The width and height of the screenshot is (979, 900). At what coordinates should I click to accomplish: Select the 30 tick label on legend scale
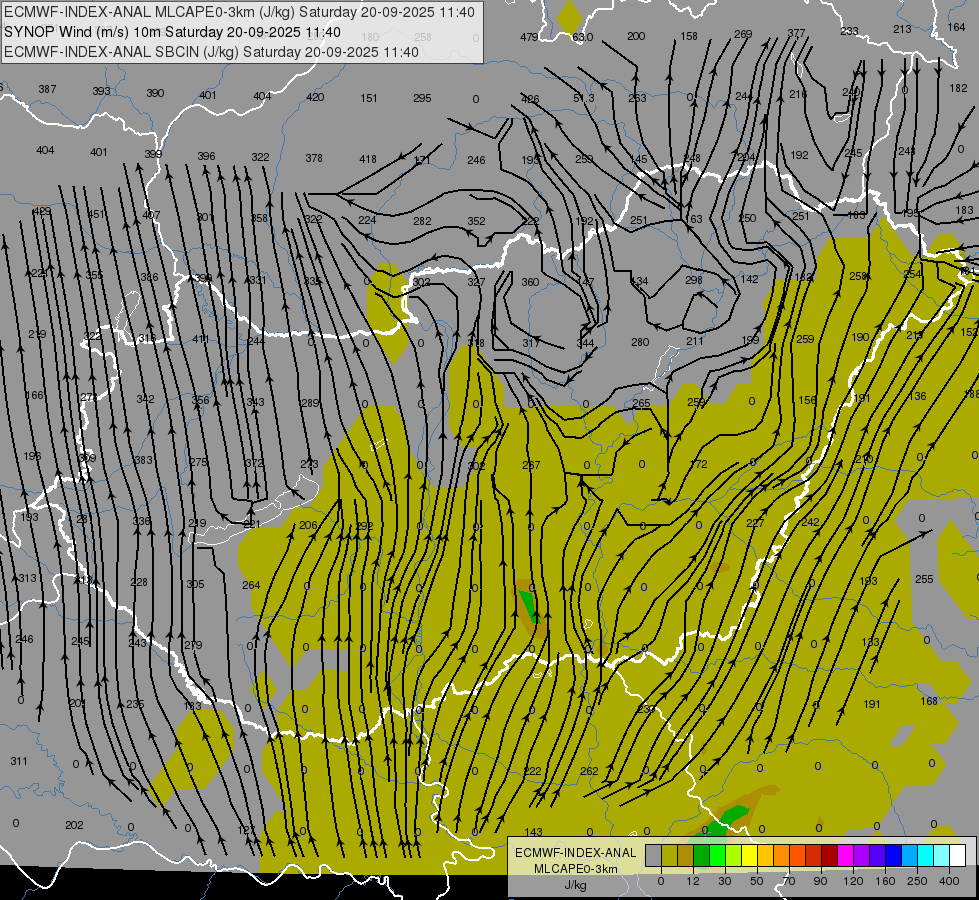pyautogui.click(x=725, y=881)
